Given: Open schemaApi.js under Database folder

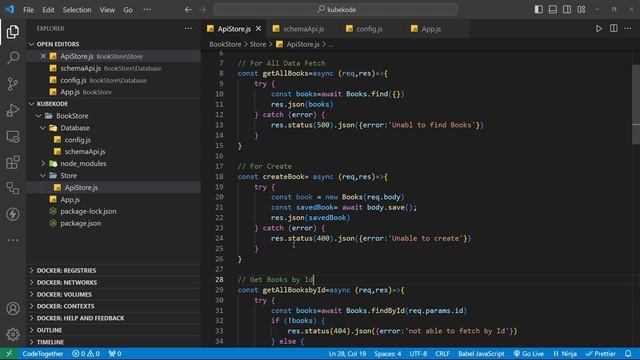Looking at the screenshot, I should 114,151.
